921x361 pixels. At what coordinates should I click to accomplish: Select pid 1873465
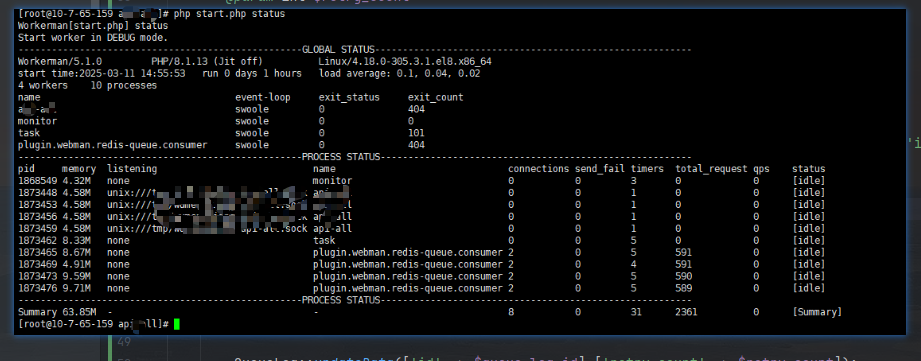(38, 252)
